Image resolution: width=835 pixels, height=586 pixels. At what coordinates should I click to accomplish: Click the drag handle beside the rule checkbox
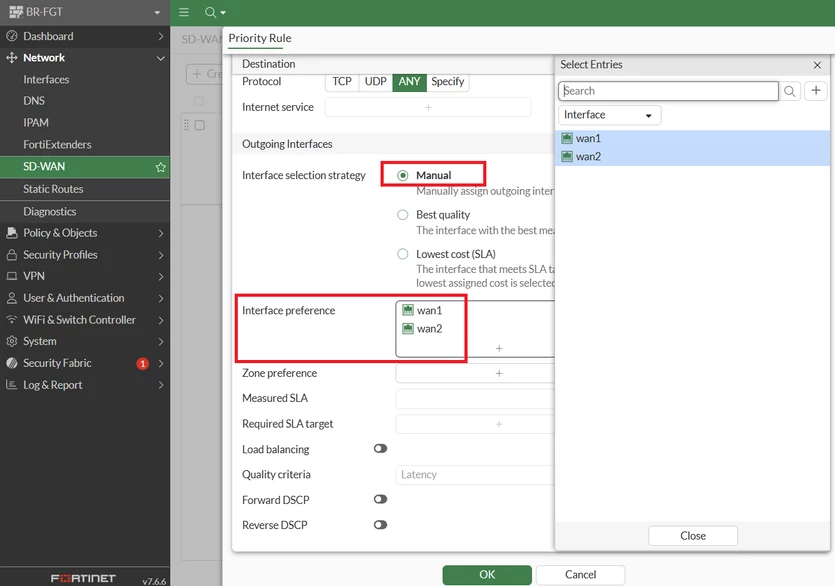point(186,125)
